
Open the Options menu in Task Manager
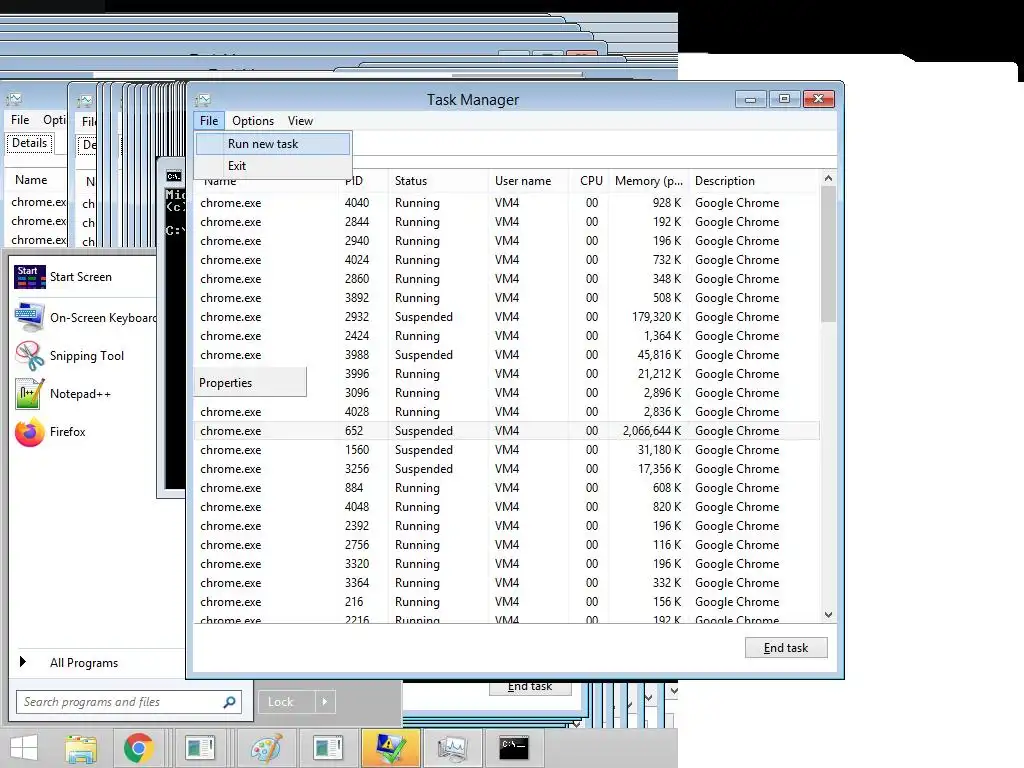[253, 121]
